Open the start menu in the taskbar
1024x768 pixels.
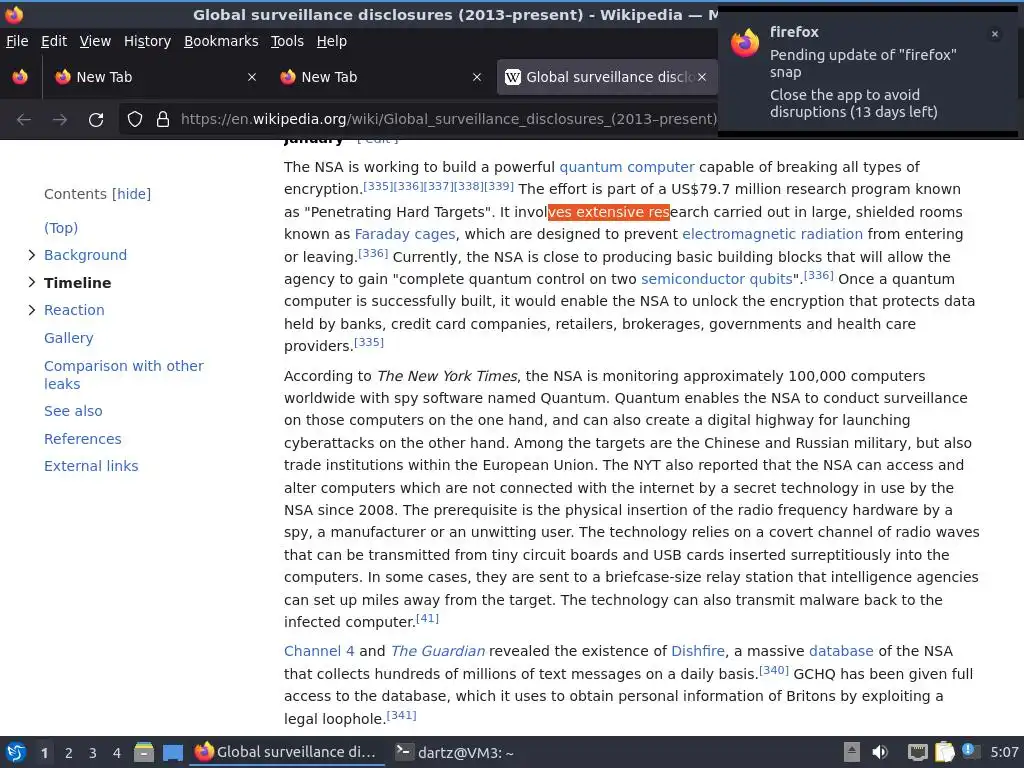pyautogui.click(x=16, y=752)
